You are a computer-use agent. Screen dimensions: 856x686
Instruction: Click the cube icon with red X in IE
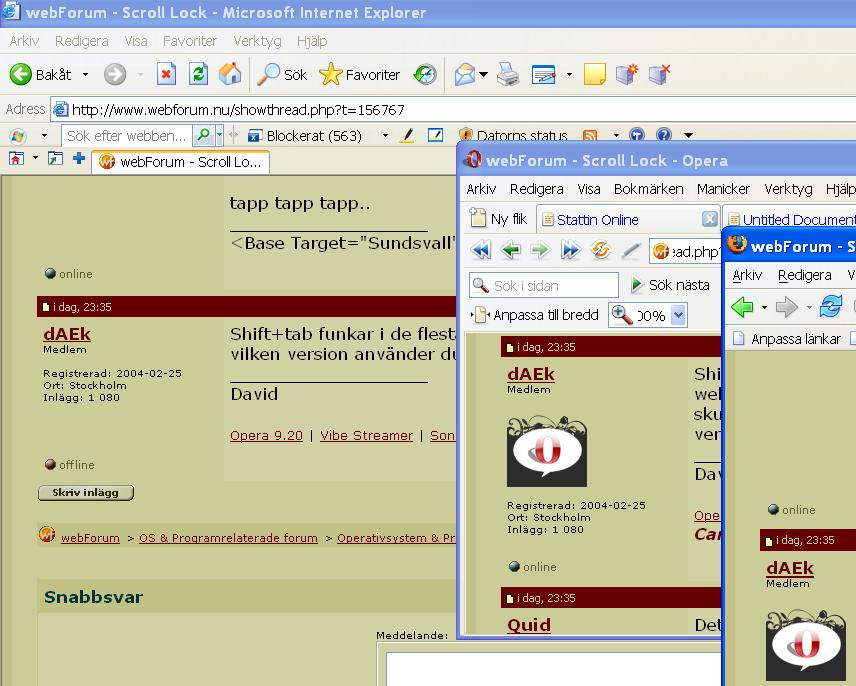(659, 74)
